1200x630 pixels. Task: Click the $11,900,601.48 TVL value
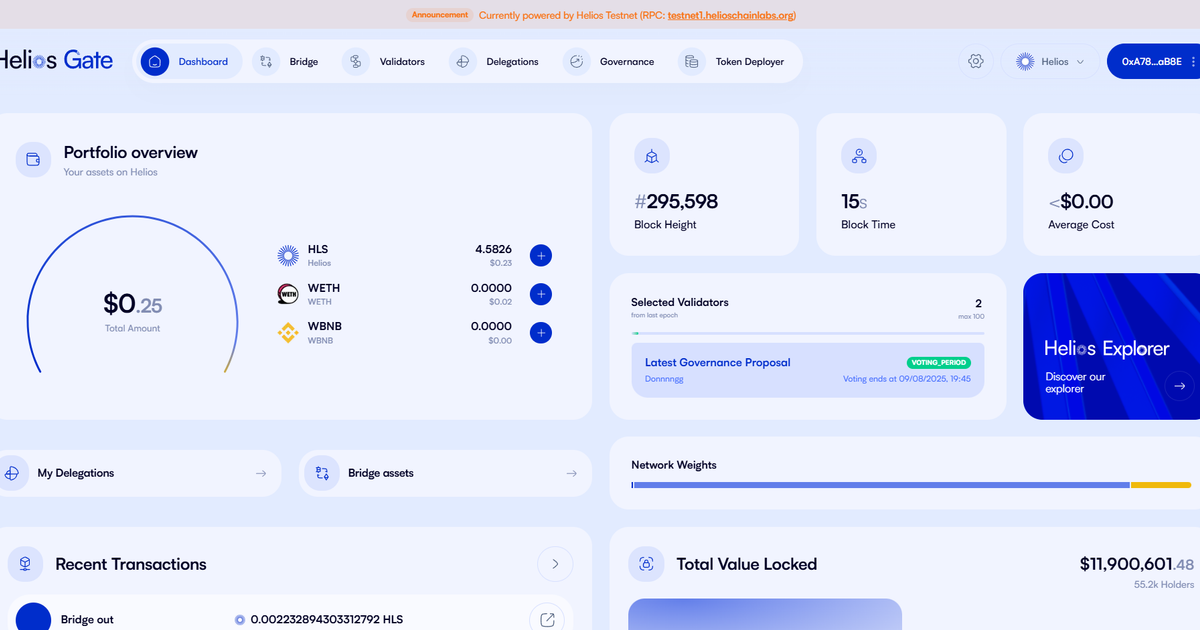(1137, 564)
